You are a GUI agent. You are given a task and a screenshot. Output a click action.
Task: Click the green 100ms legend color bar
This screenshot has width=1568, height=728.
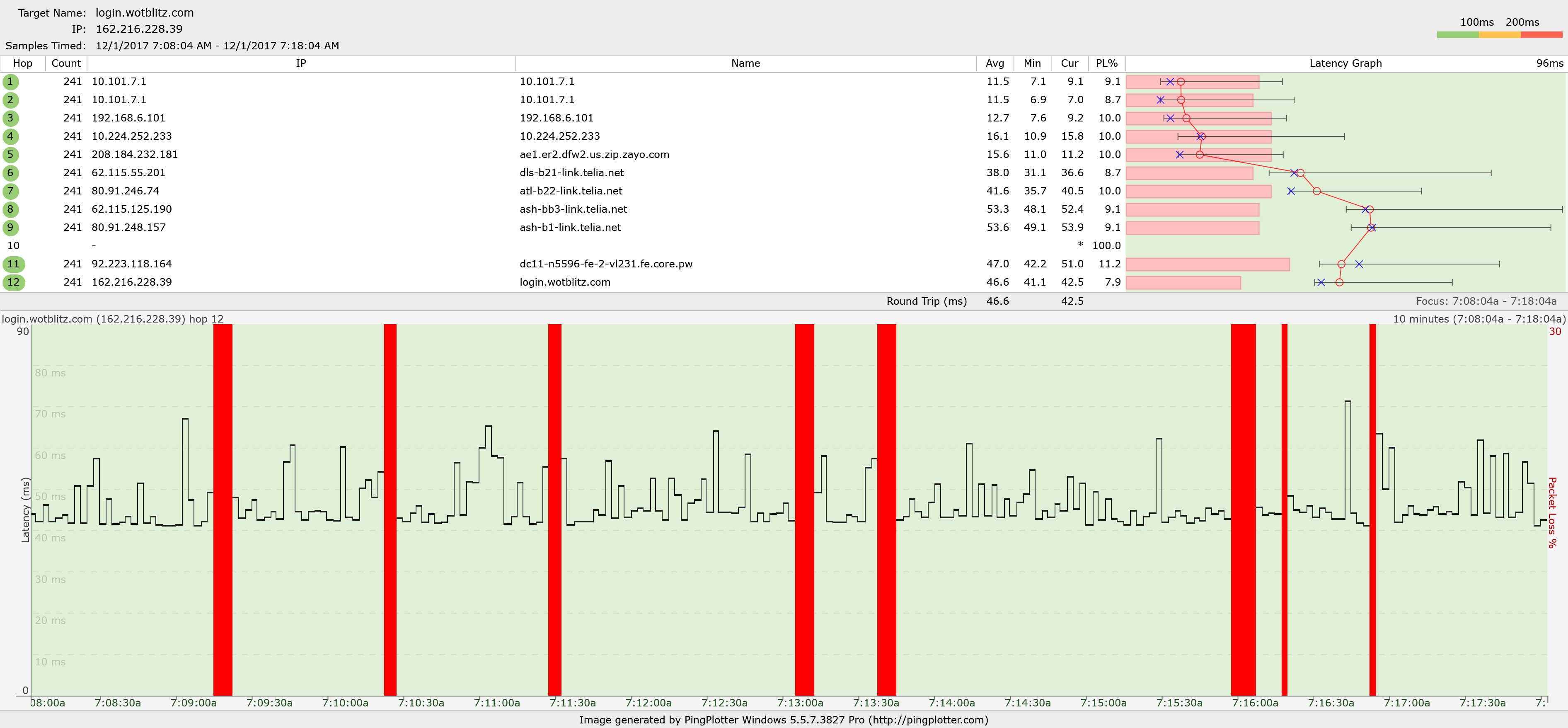[x=1457, y=35]
